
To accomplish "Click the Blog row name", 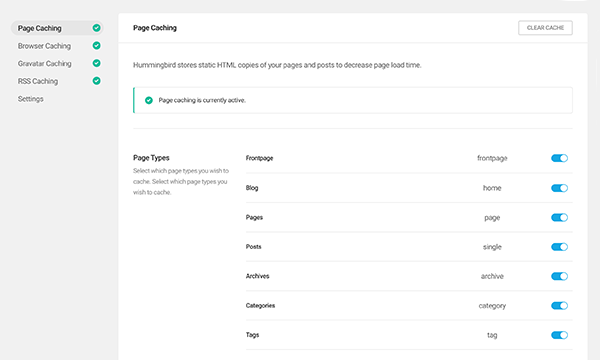I will 252,188.
